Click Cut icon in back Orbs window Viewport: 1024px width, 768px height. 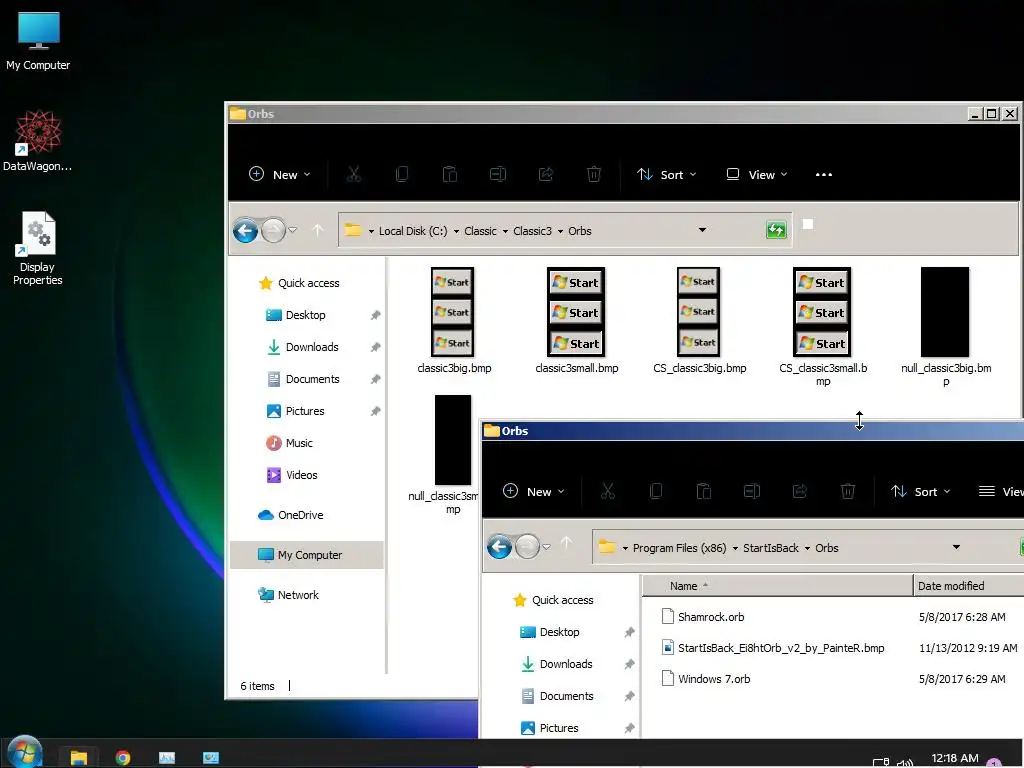point(353,174)
